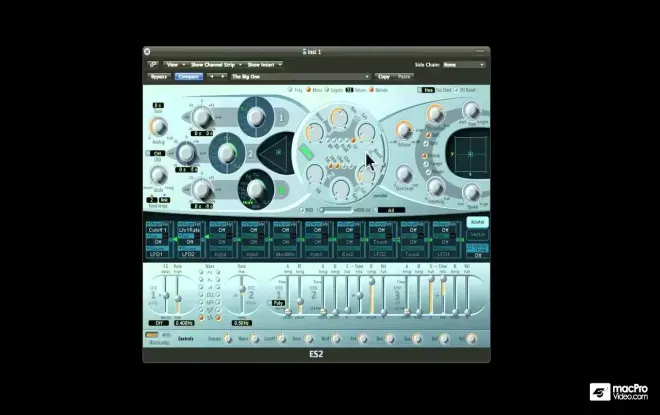The height and width of the screenshot is (415, 660).
Task: Open the Side Chain None dropdown
Action: click(463, 64)
